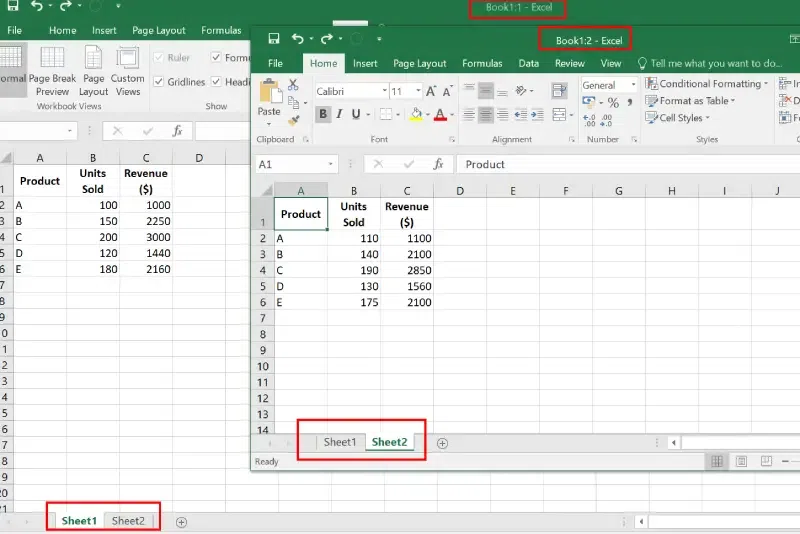Click Undo arrow in Book1:2 window
The width and height of the screenshot is (800, 534).
point(298,39)
